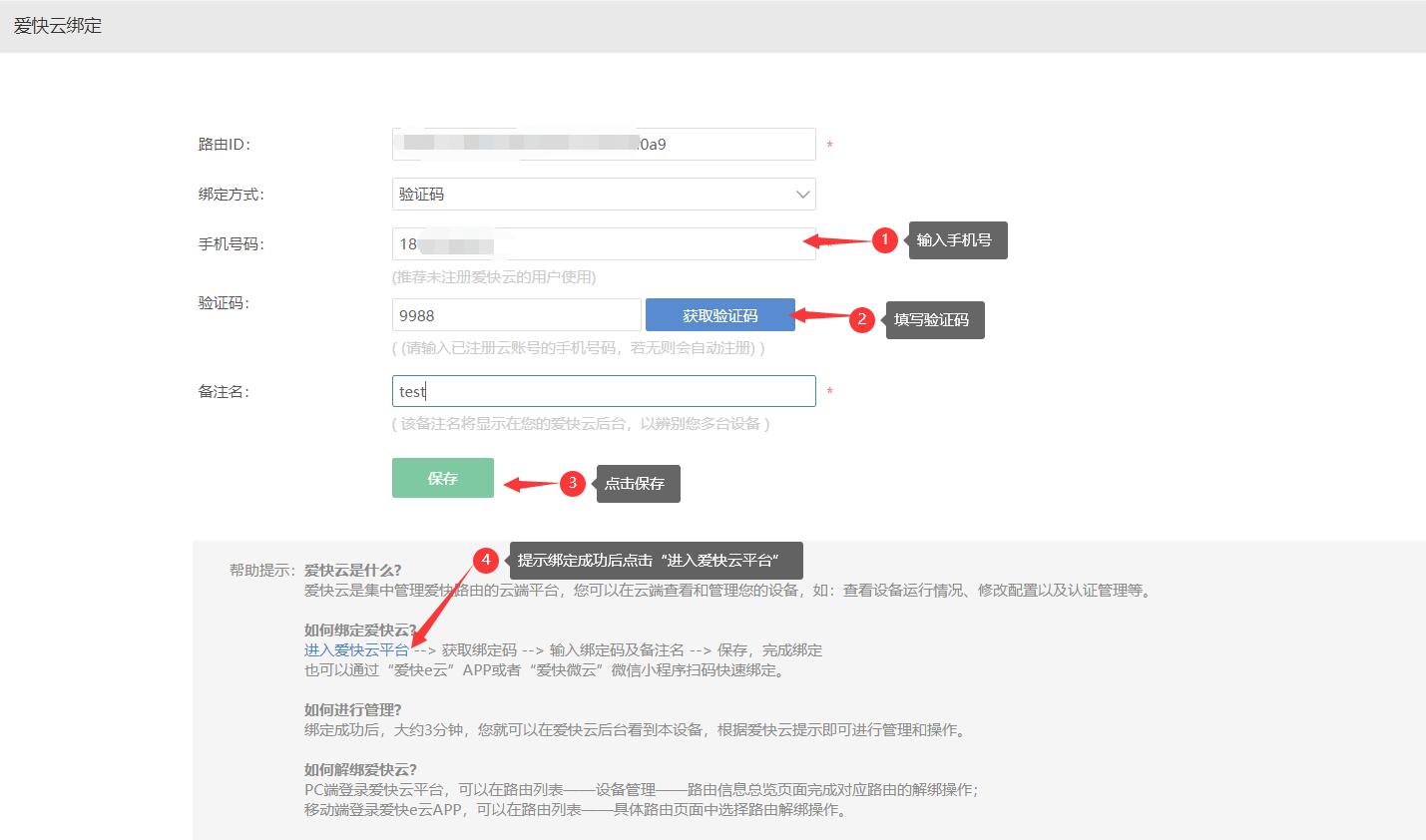Click the gray '输入手机号' annotation label
The height and width of the screenshot is (840, 1426).
pyautogui.click(x=956, y=239)
